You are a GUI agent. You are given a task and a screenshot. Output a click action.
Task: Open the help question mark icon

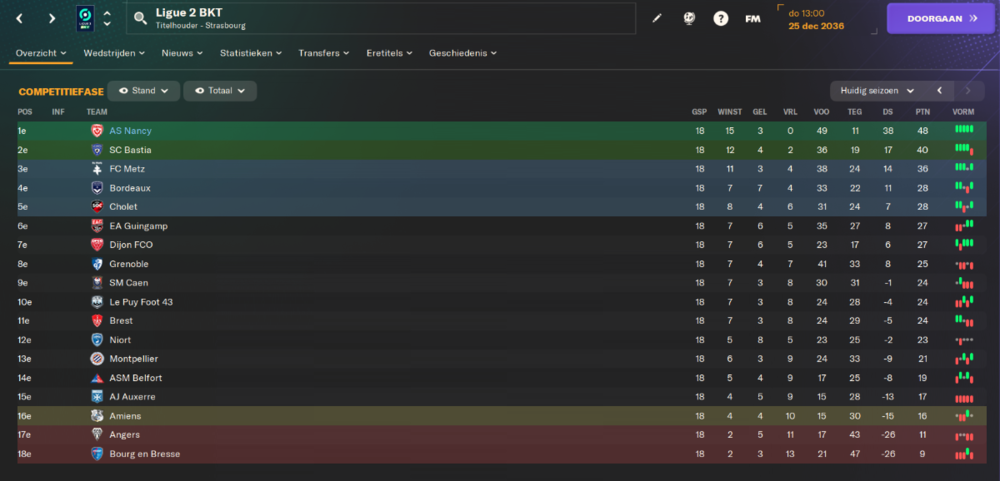[721, 18]
